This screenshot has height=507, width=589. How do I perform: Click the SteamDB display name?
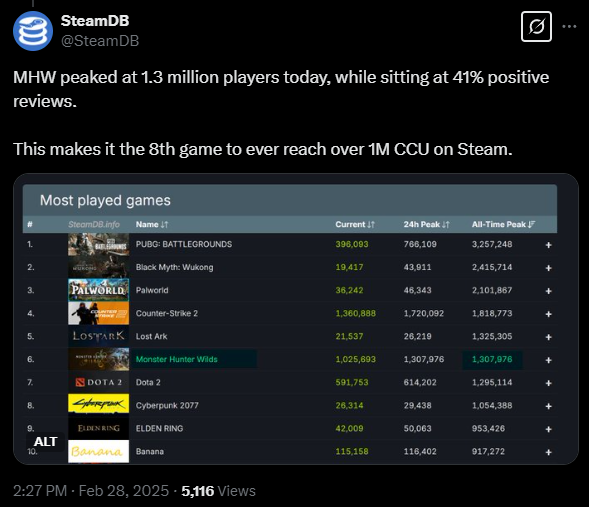95,21
